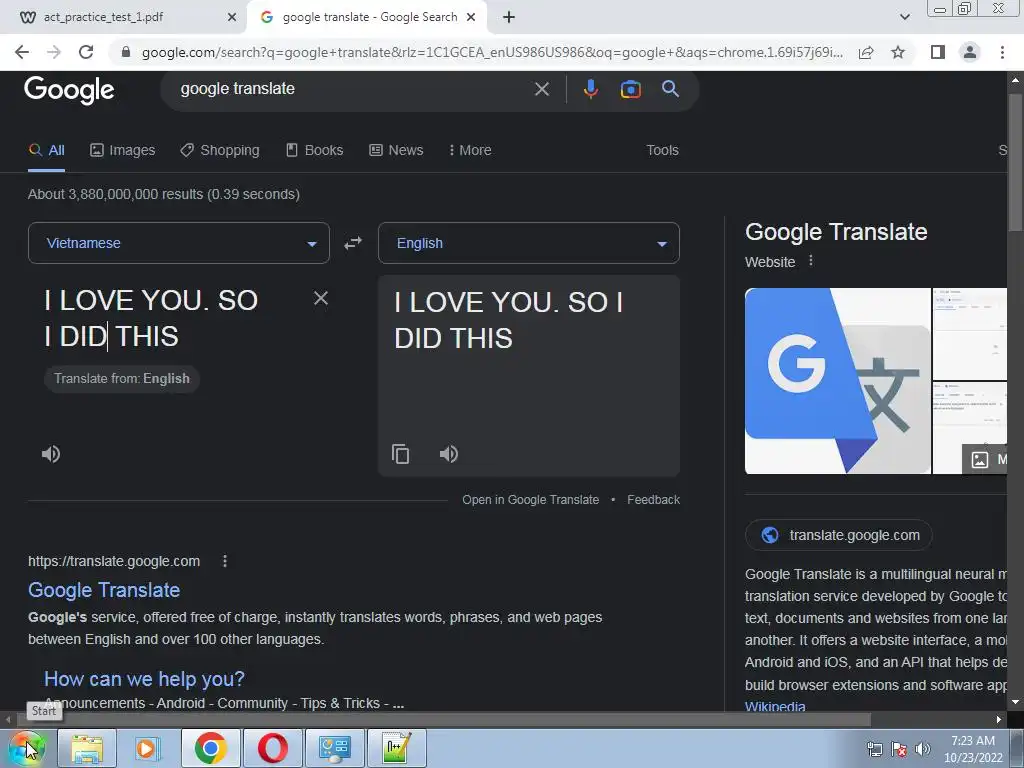Open the Chrome profile avatar
Image resolution: width=1024 pixels, height=768 pixels.
[970, 52]
